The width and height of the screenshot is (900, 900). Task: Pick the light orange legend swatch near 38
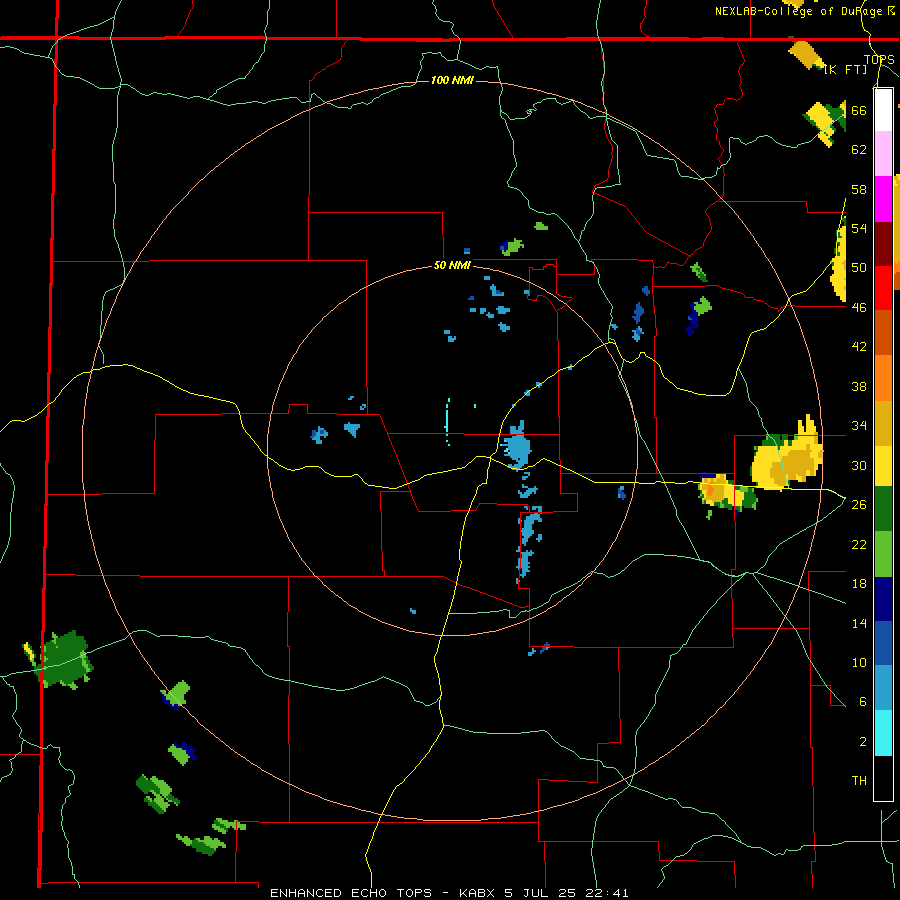[x=883, y=378]
